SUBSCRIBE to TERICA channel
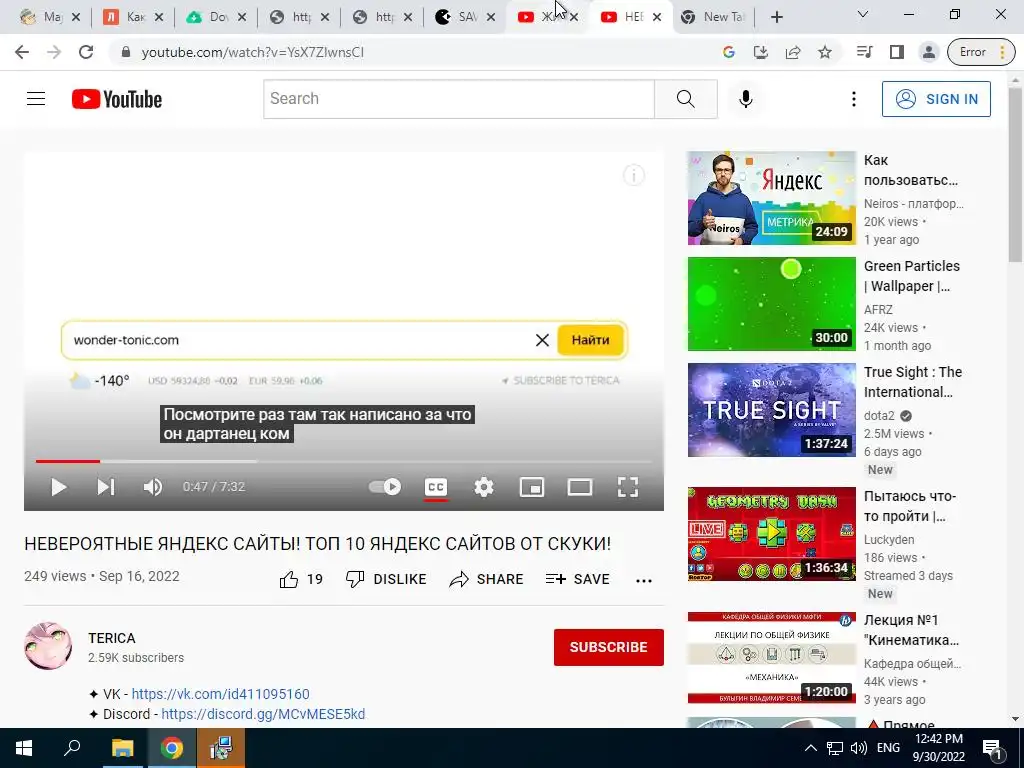Image resolution: width=1024 pixels, height=768 pixels. coord(609,647)
